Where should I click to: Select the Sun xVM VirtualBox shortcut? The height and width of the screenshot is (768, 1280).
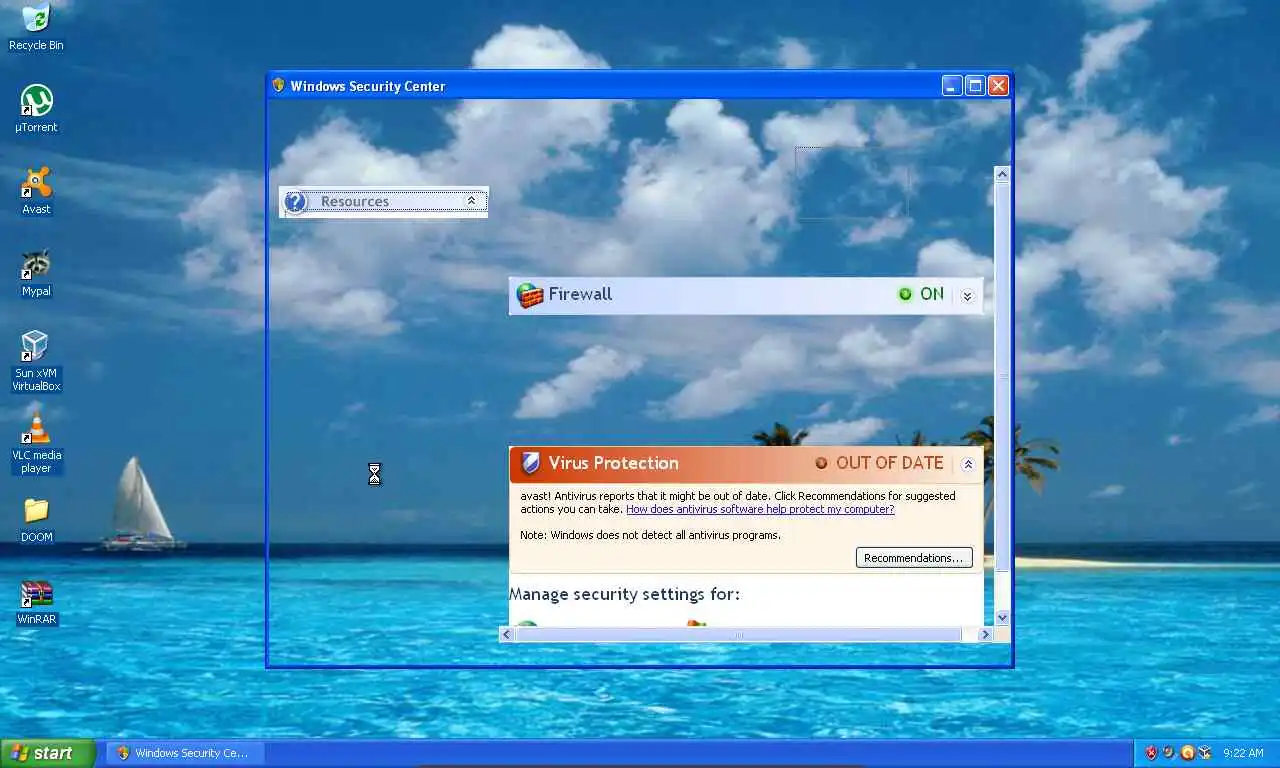coord(36,361)
